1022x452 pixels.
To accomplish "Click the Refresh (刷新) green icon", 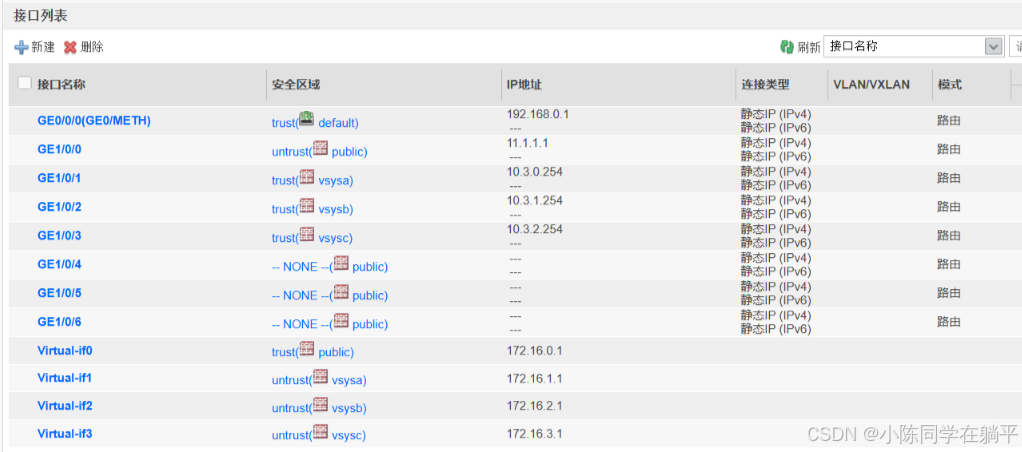I will click(x=787, y=47).
